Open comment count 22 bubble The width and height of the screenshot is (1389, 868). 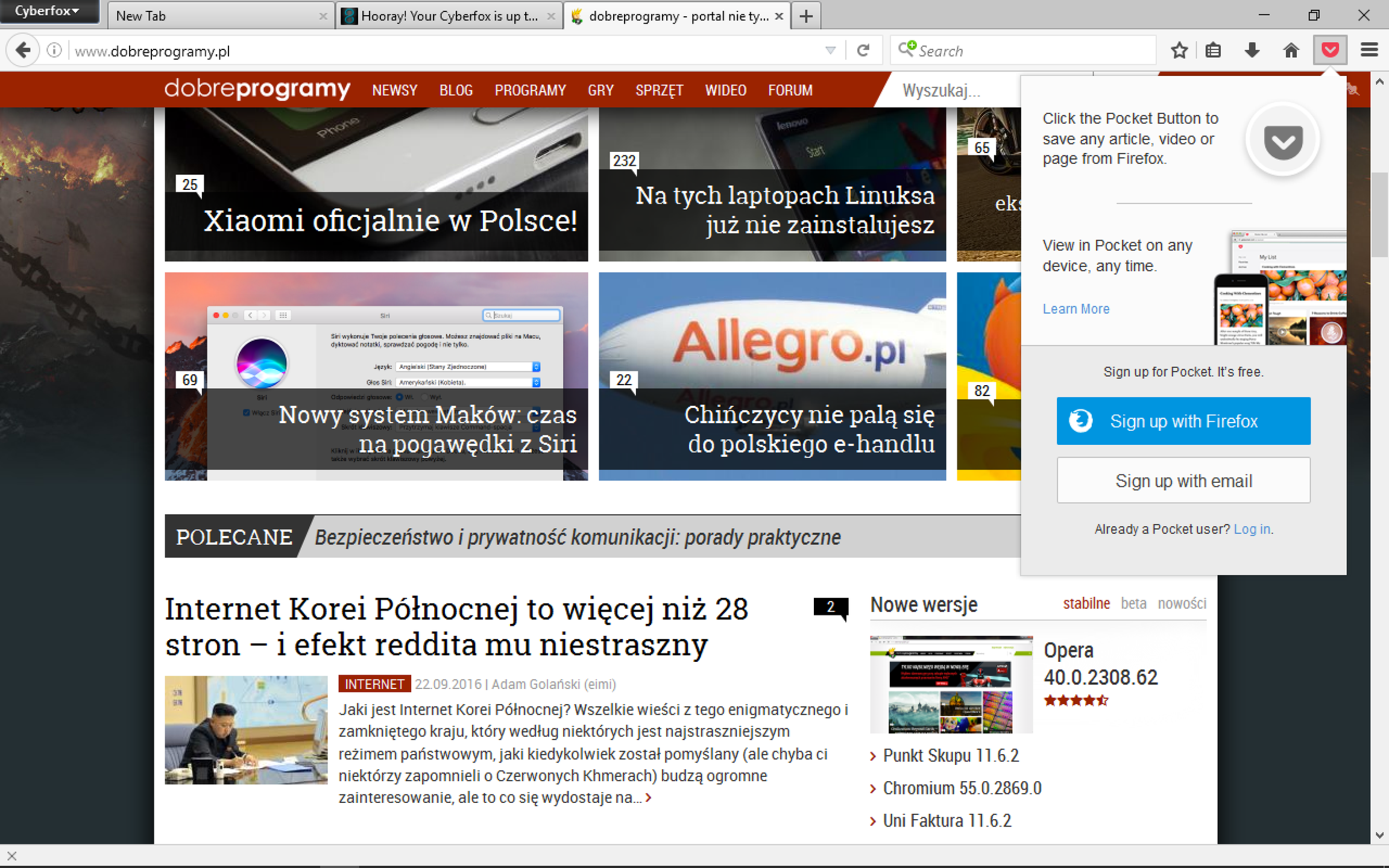(x=624, y=381)
